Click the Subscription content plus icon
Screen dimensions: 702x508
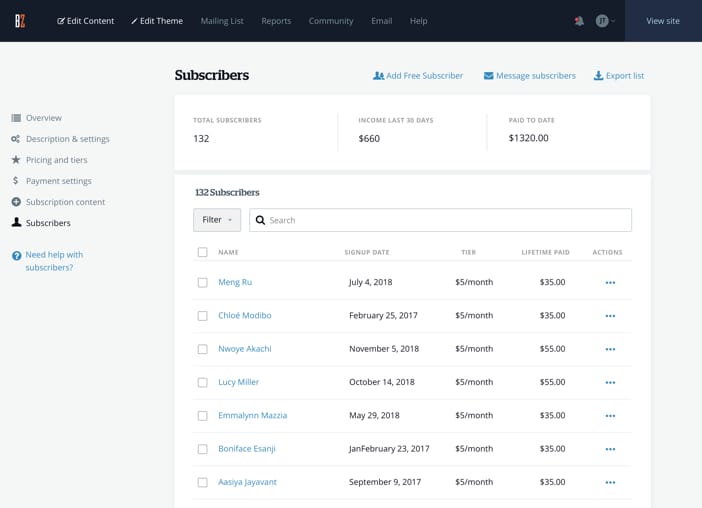16,202
